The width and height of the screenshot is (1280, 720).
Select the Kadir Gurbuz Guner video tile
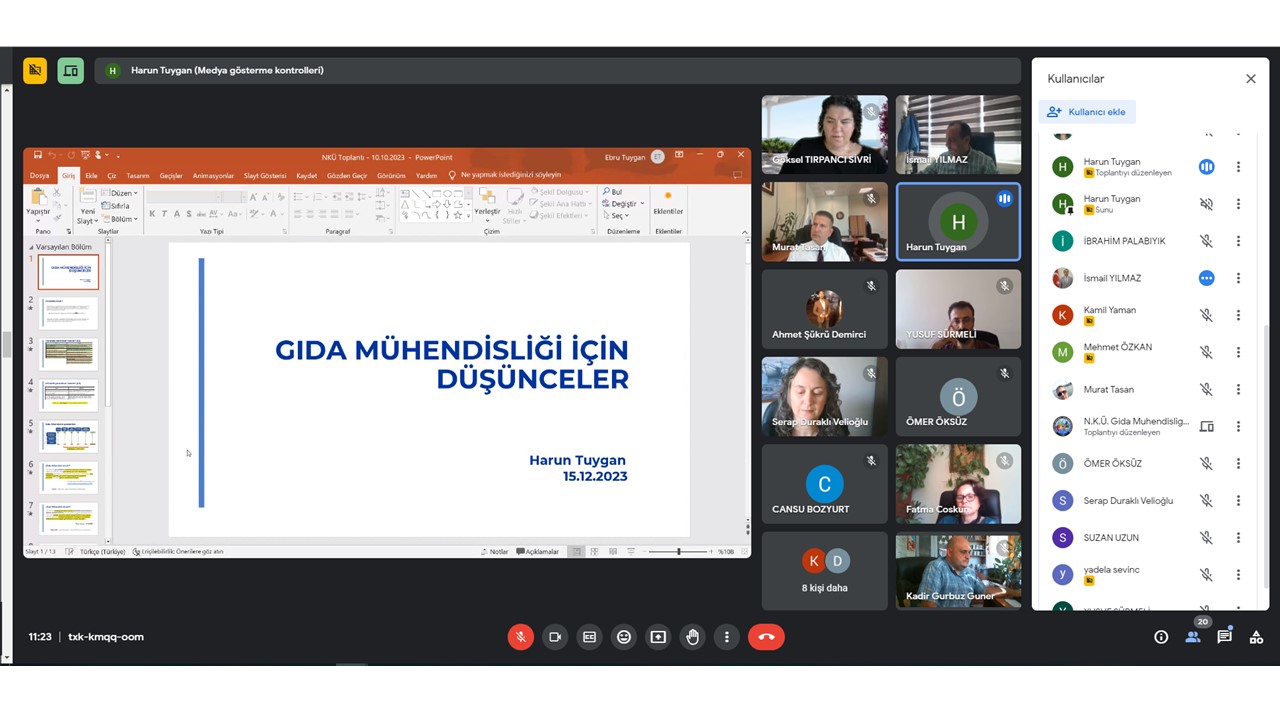[x=958, y=570]
